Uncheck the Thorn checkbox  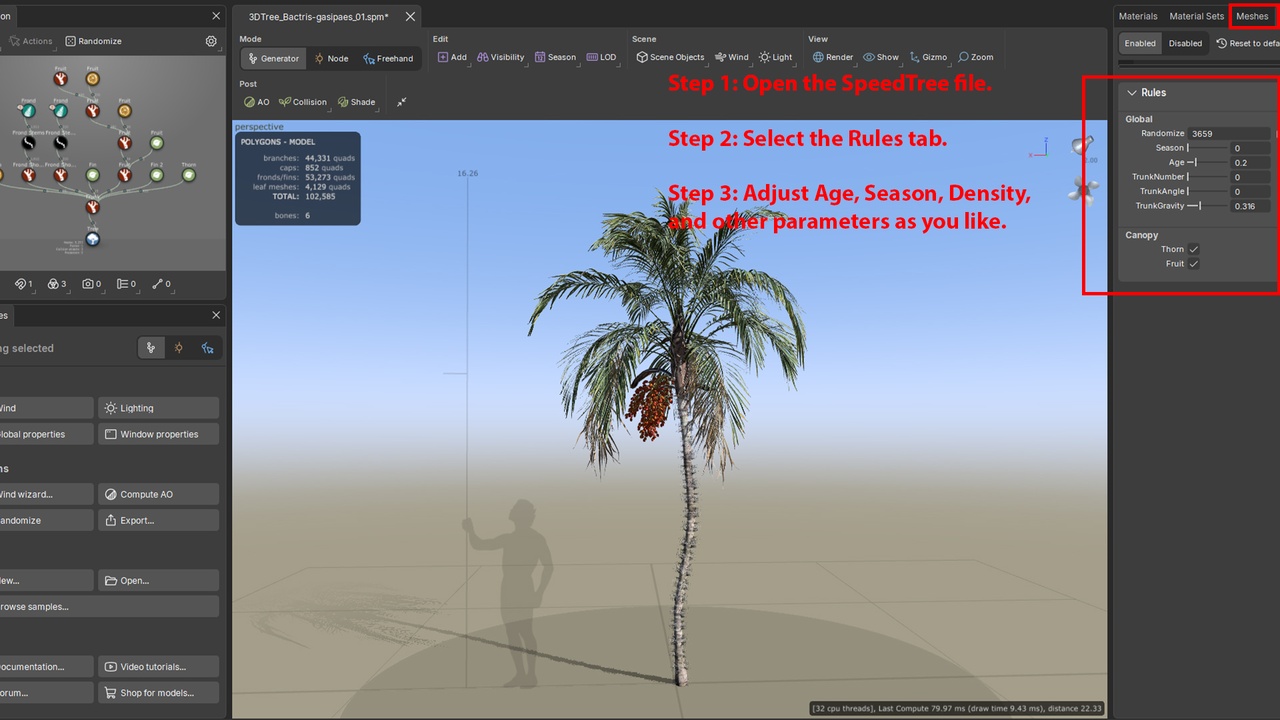pyautogui.click(x=1193, y=249)
